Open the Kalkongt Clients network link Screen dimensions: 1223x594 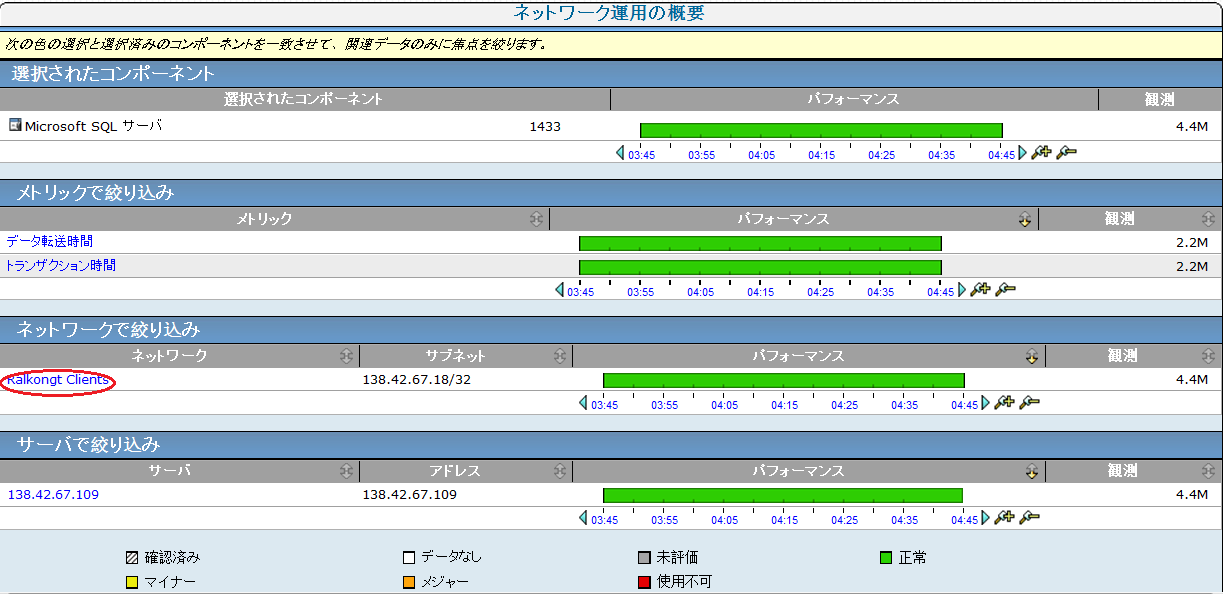click(58, 380)
